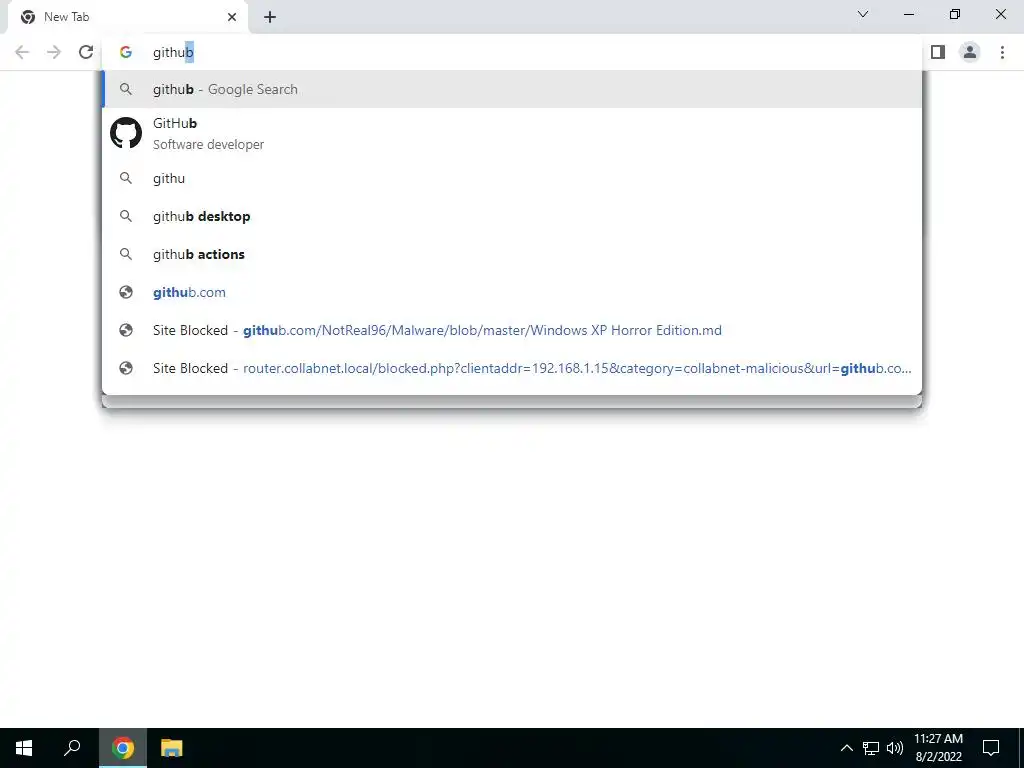
Task: Click the browser back arrow
Action: tap(22, 52)
